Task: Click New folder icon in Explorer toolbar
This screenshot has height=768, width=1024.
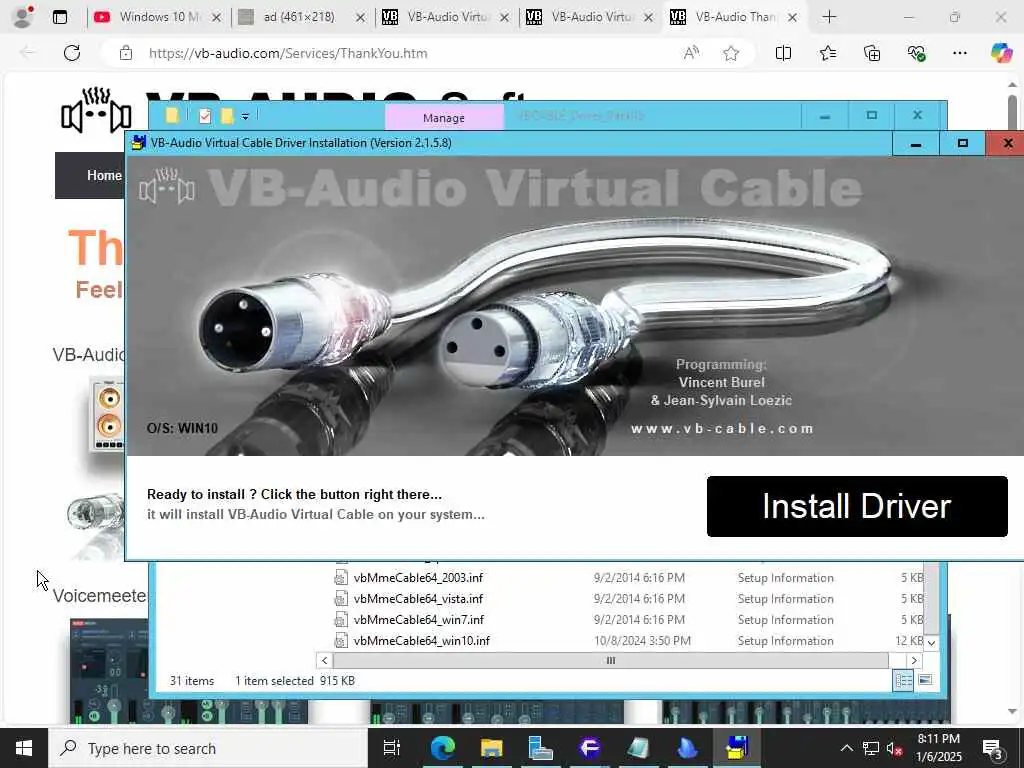Action: [x=227, y=116]
